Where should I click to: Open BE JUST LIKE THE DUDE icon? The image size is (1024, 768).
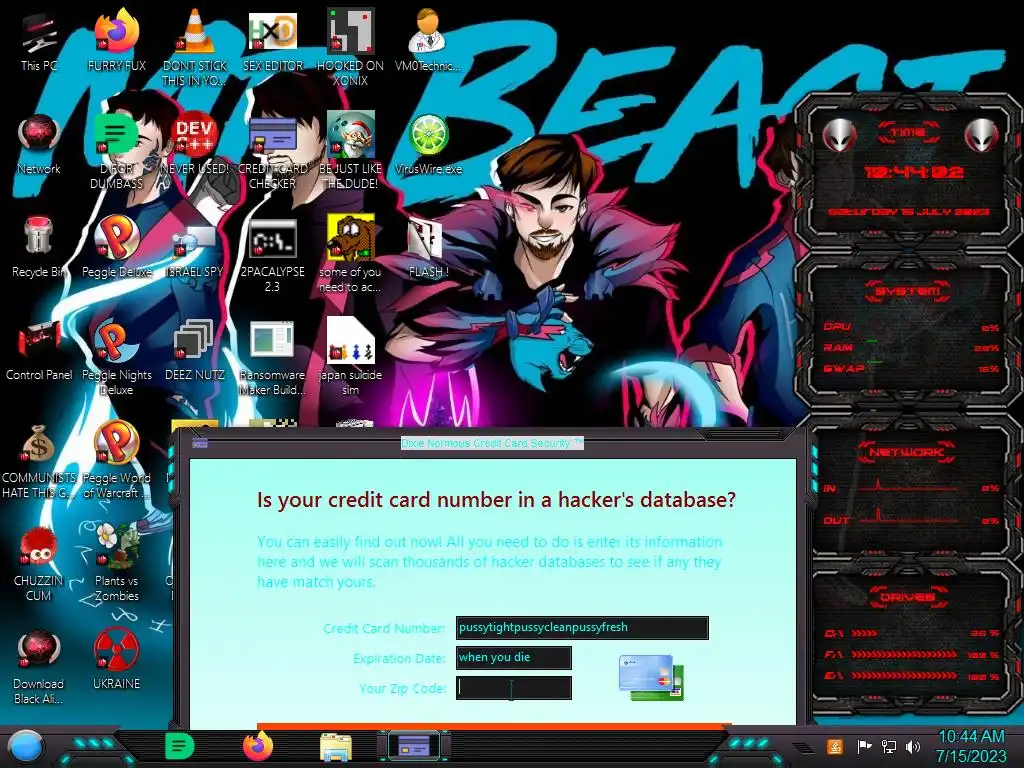click(x=351, y=152)
